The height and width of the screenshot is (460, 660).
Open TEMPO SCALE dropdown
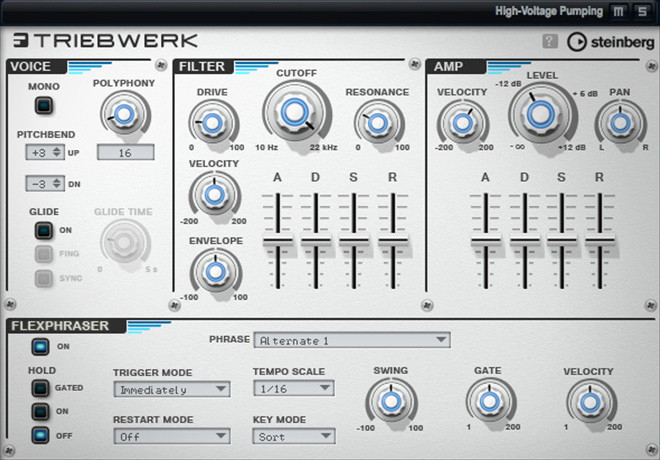(x=294, y=388)
